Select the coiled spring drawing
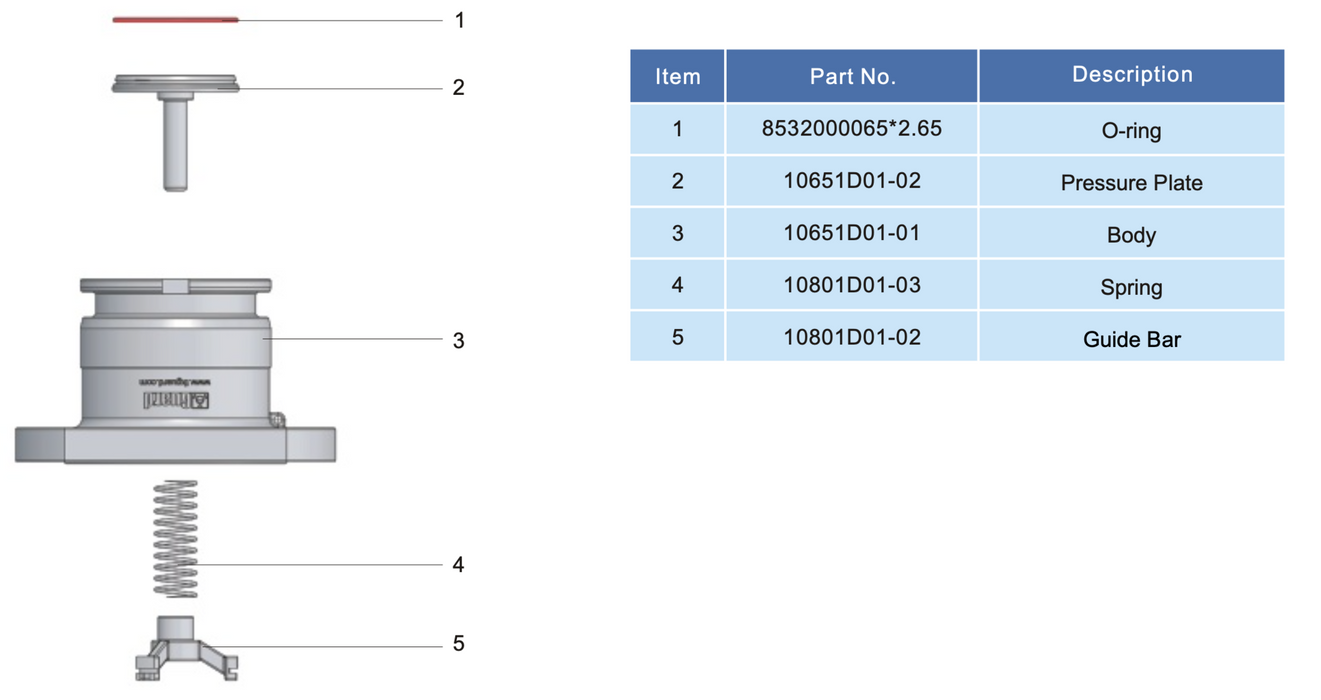Image resolution: width=1321 pixels, height=700 pixels. [175, 540]
